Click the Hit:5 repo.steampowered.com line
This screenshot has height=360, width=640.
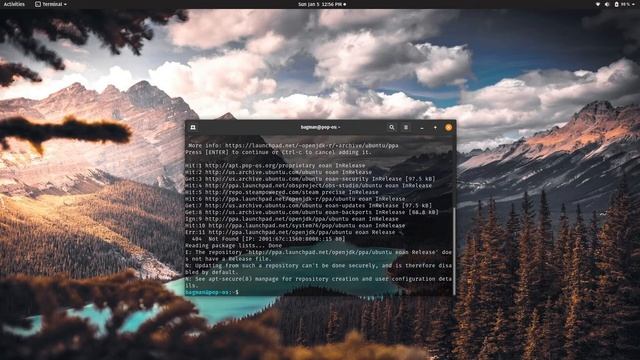point(282,192)
